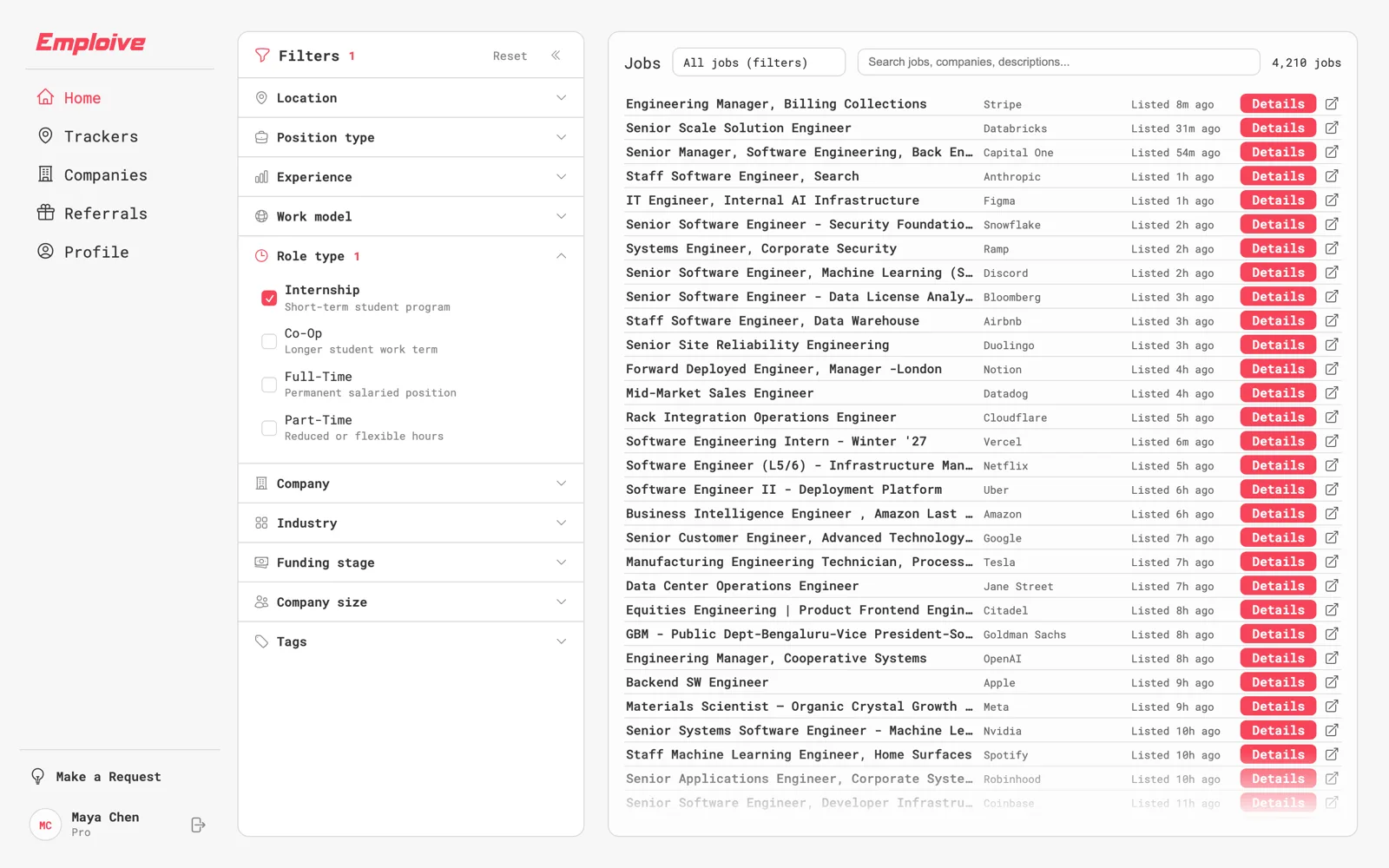Expand the Location filter
The image size is (1389, 868).
click(411, 98)
